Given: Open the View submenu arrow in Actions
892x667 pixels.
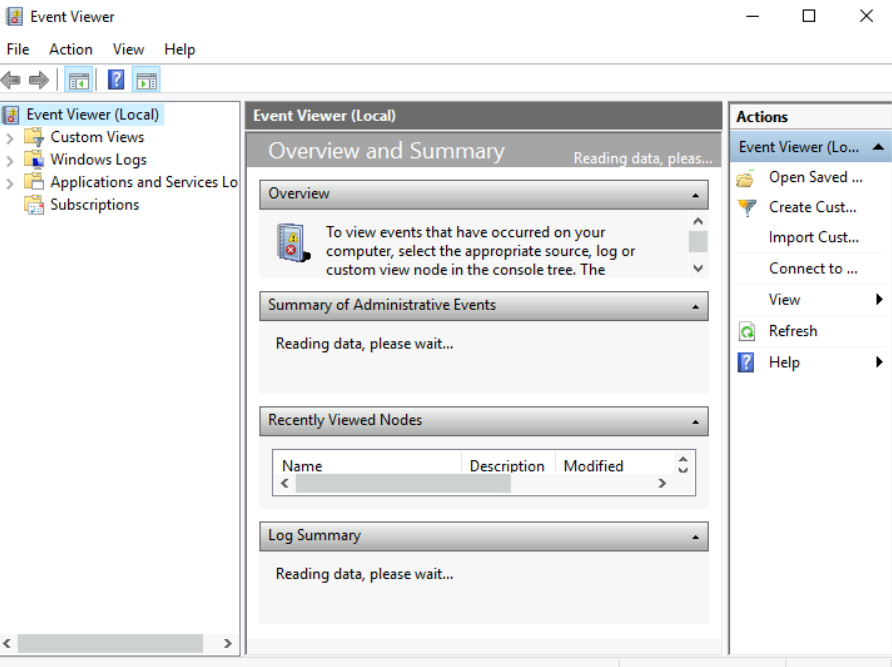Looking at the screenshot, I should (879, 299).
